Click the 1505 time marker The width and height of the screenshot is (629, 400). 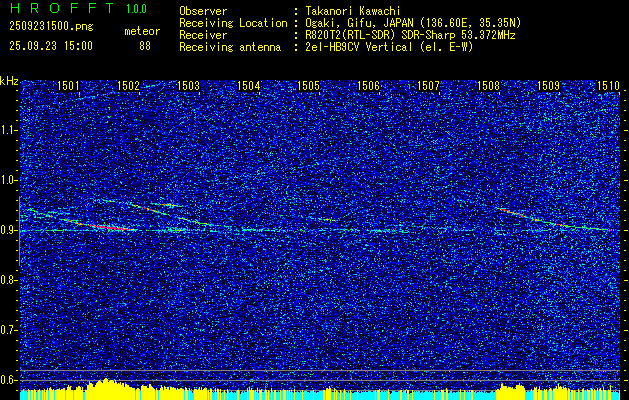(x=308, y=86)
